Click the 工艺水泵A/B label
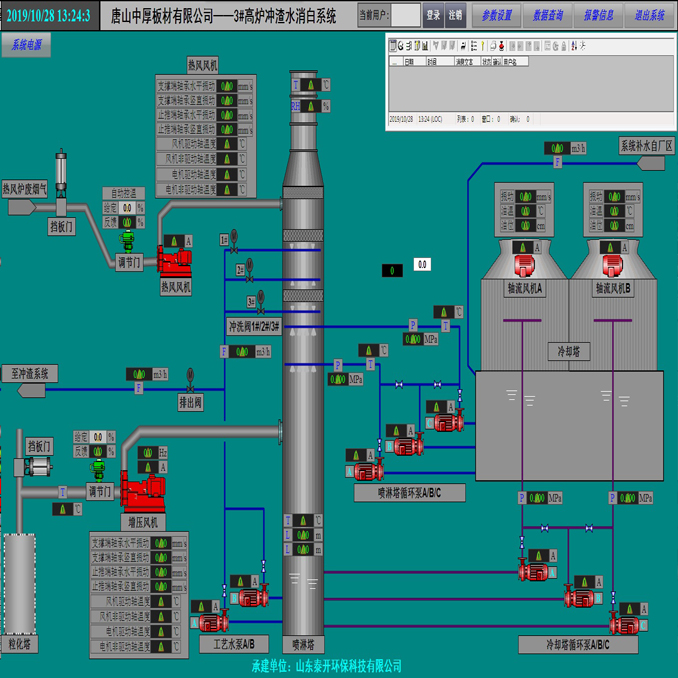Viewport: 678px width, 678px height. [x=234, y=644]
